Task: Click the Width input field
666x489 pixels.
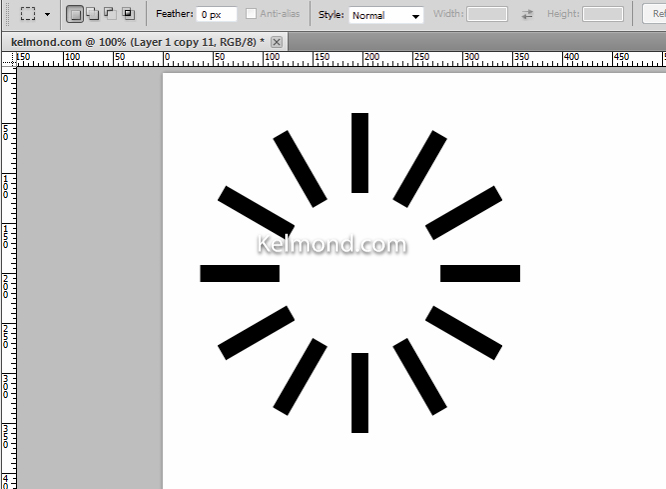Action: coord(487,14)
